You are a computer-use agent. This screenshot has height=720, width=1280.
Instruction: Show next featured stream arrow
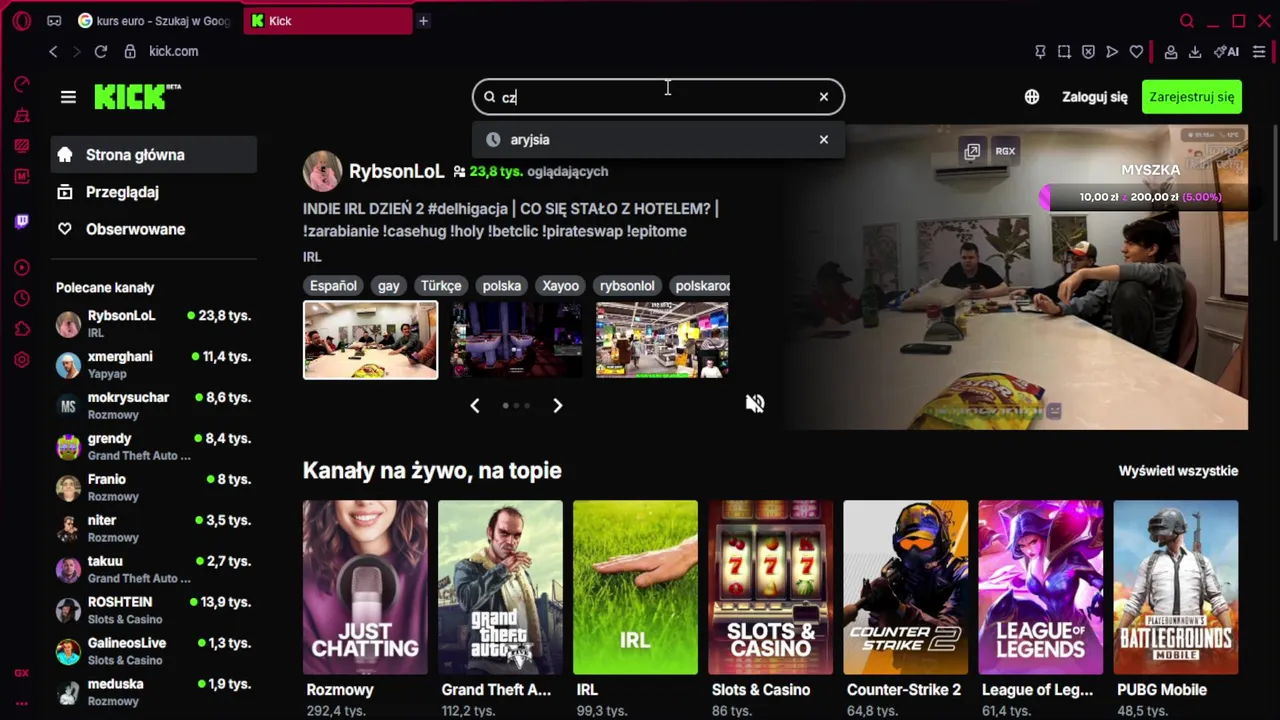pos(558,405)
